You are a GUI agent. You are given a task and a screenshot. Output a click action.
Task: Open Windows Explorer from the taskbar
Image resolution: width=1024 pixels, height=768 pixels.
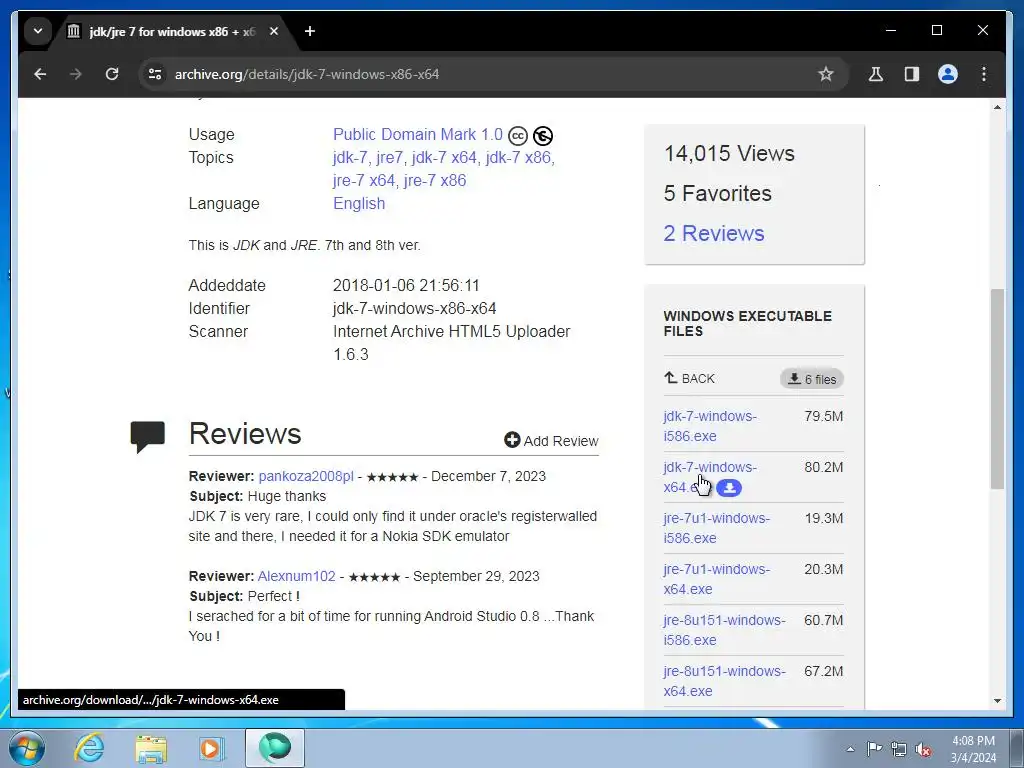pos(151,748)
